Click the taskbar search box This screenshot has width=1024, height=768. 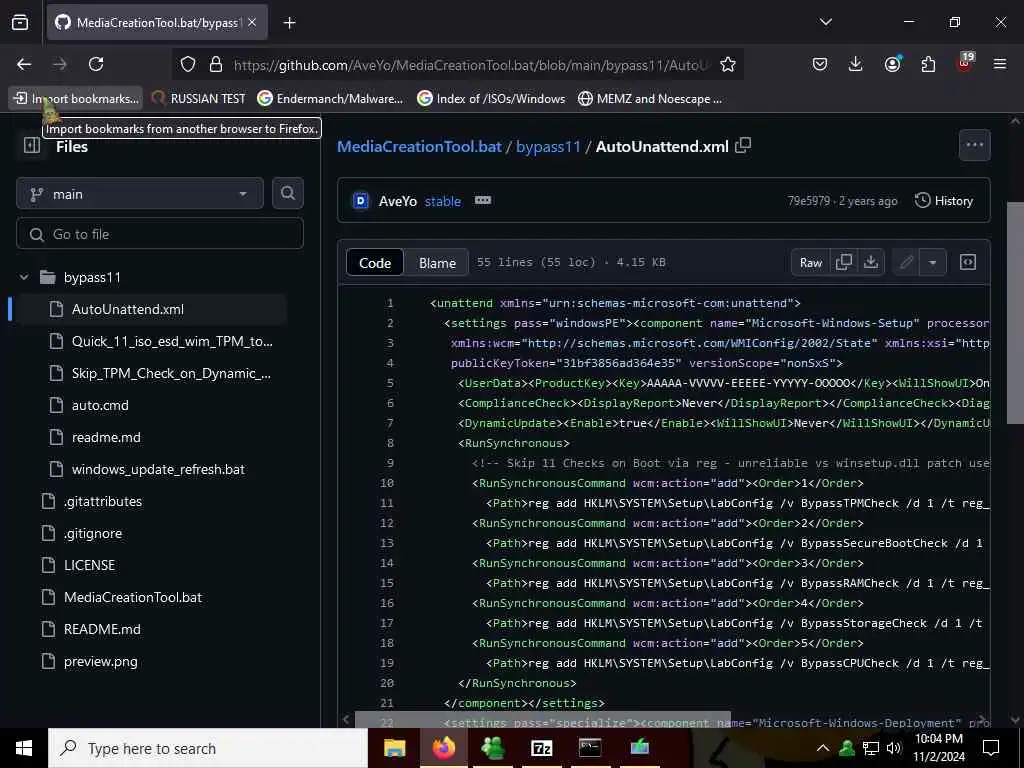[208, 748]
